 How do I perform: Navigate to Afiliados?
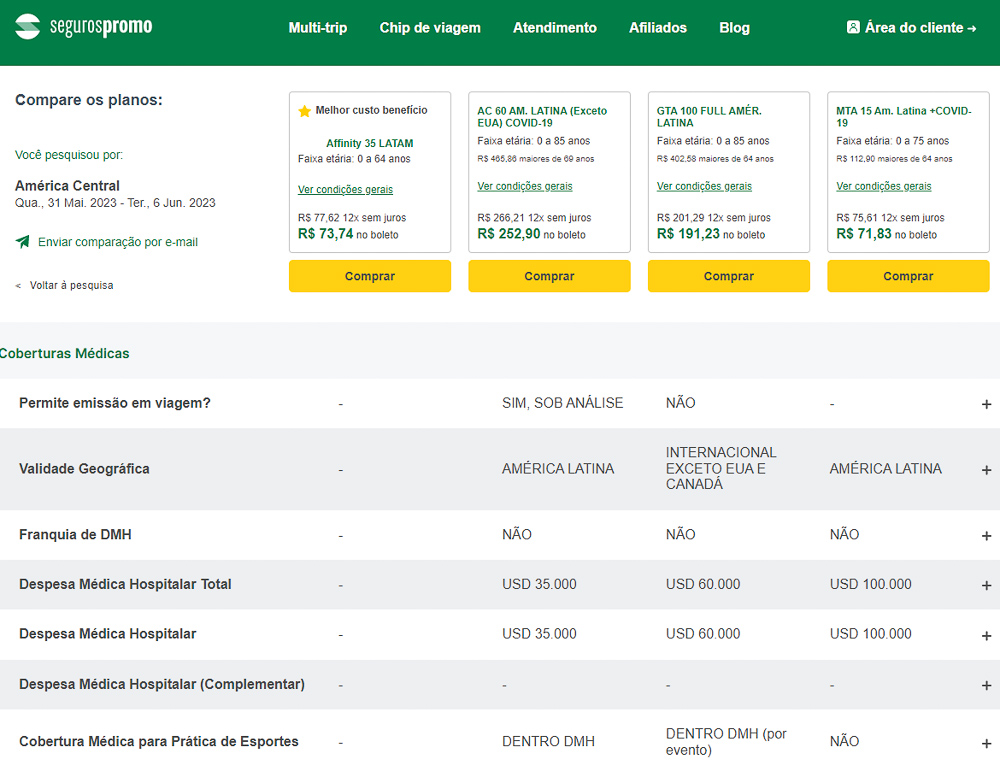pos(658,27)
